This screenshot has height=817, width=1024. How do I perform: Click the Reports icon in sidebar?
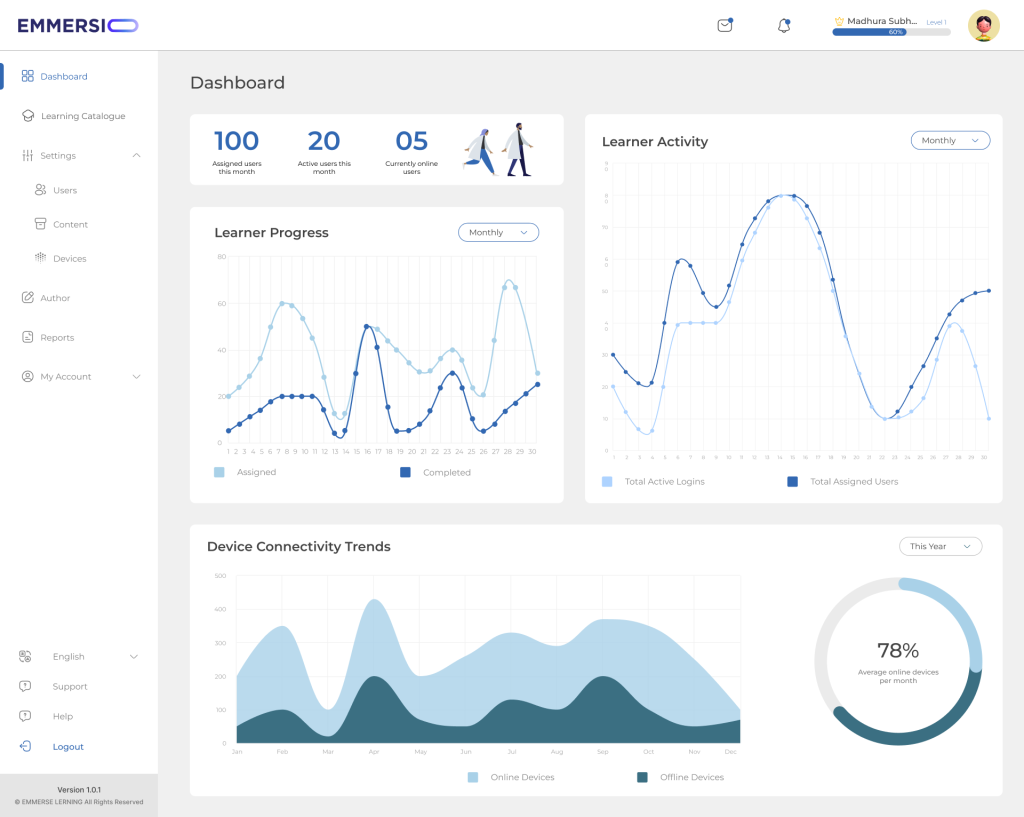[x=28, y=338]
